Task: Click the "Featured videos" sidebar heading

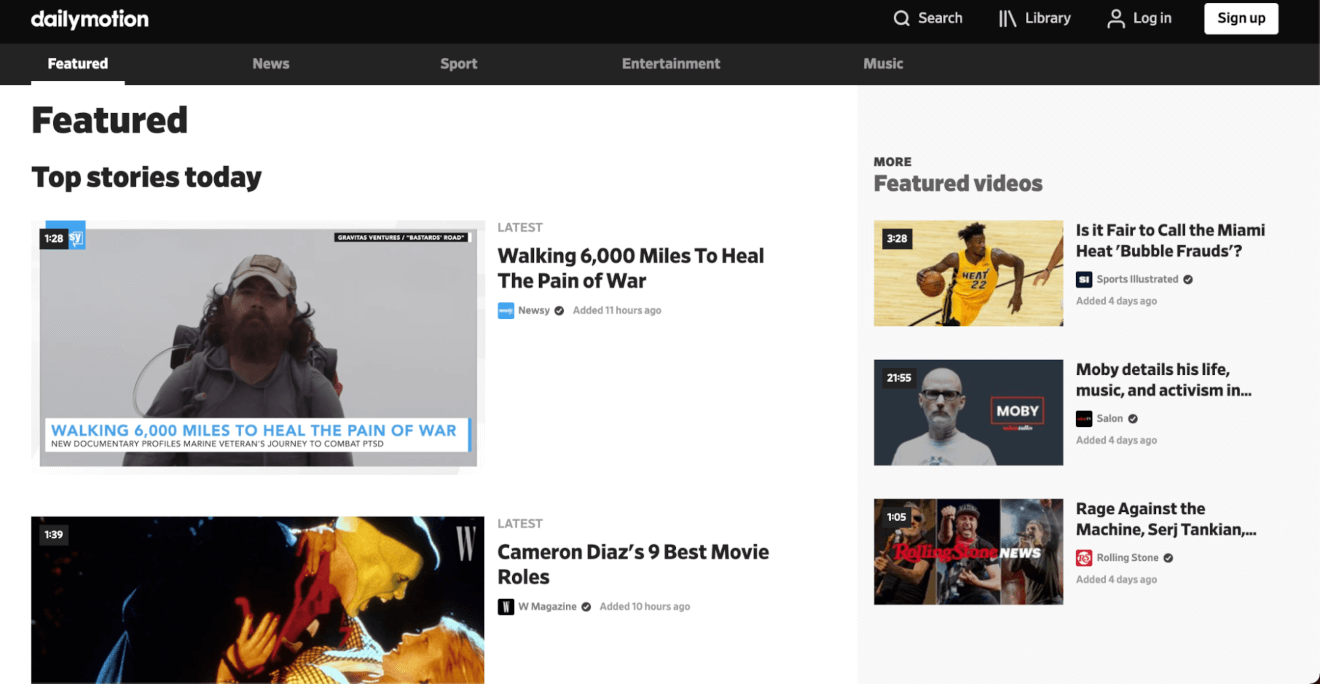Action: [958, 184]
